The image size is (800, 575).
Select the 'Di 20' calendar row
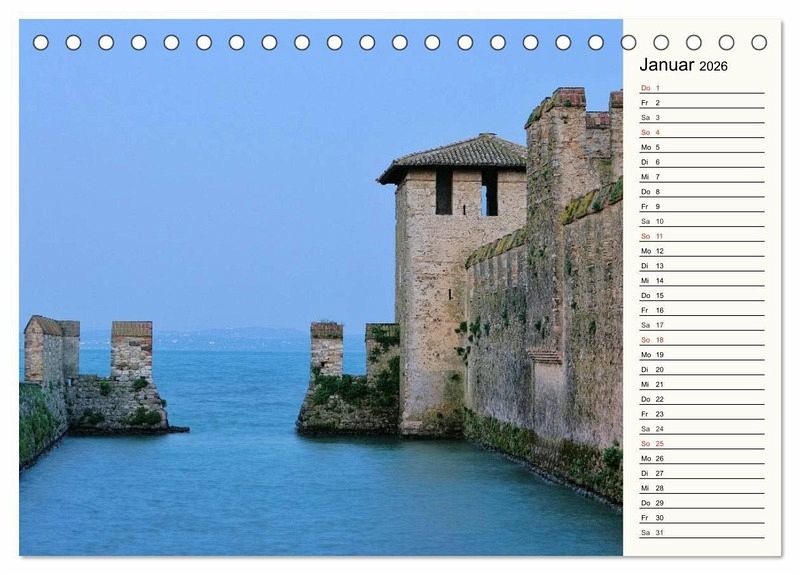(702, 369)
